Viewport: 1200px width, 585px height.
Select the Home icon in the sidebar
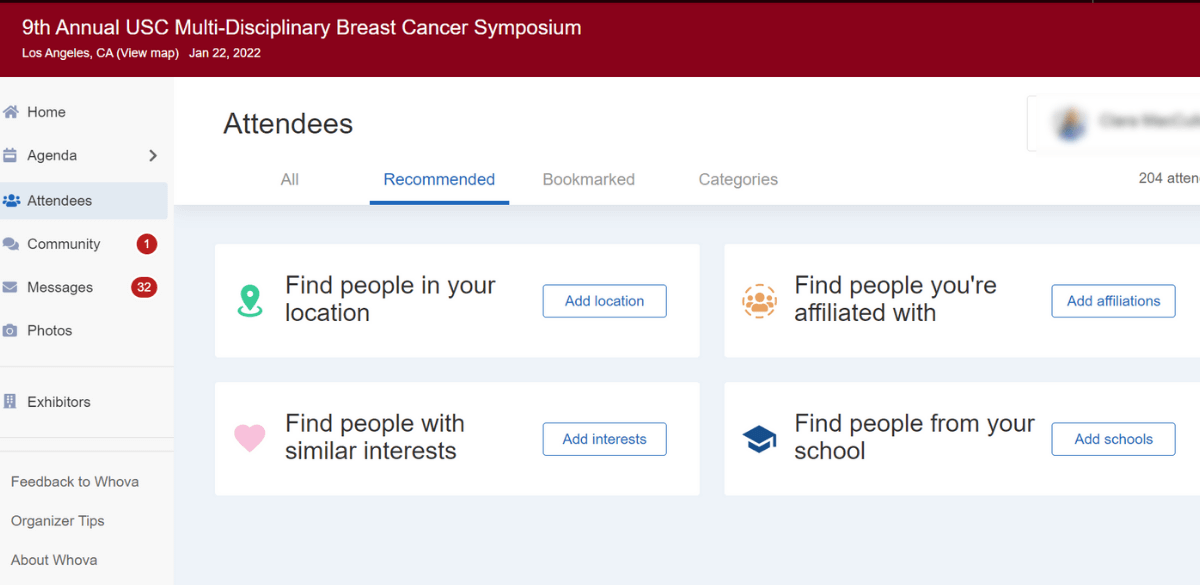click(x=10, y=112)
